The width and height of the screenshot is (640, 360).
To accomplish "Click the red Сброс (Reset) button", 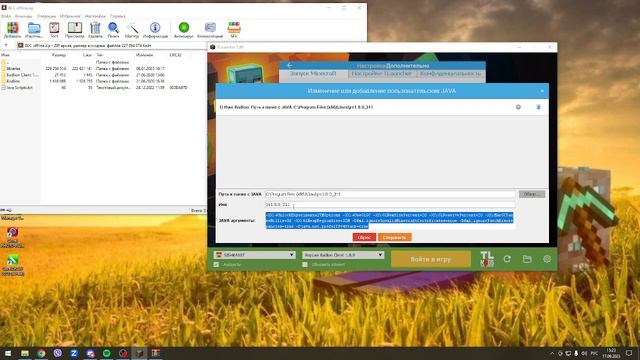I will (x=364, y=237).
